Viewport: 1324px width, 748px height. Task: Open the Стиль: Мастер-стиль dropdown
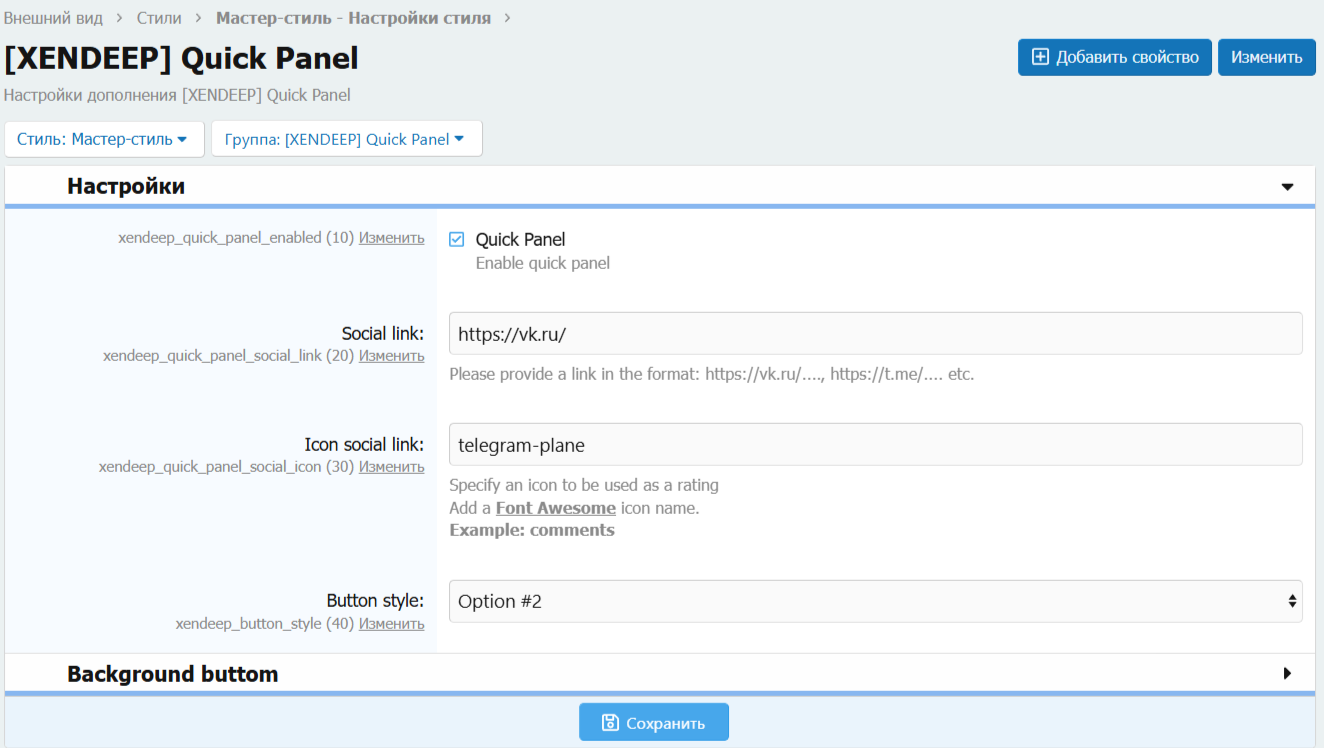(104, 139)
